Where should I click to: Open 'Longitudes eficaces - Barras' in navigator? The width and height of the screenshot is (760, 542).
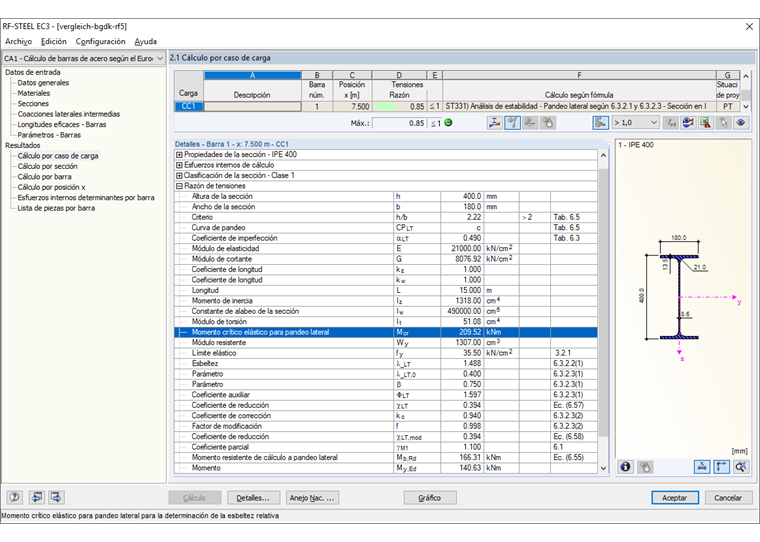click(x=62, y=125)
